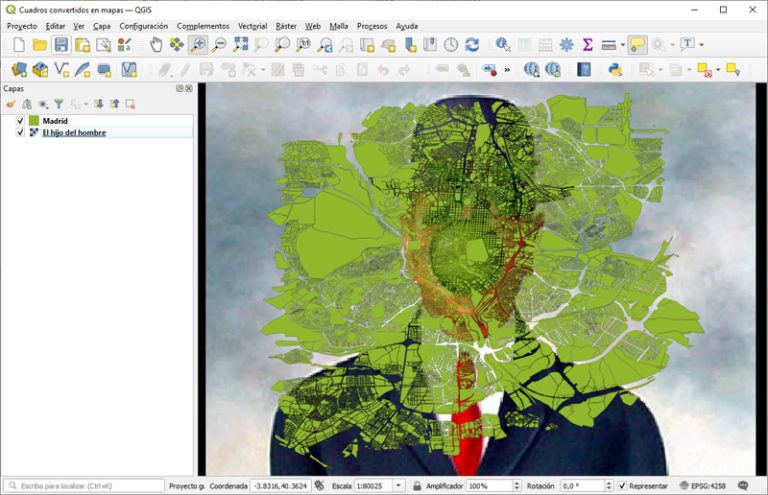Image resolution: width=768 pixels, height=495 pixels.
Task: Click the New SpatiaLite Layer feather icon
Action: point(82,70)
